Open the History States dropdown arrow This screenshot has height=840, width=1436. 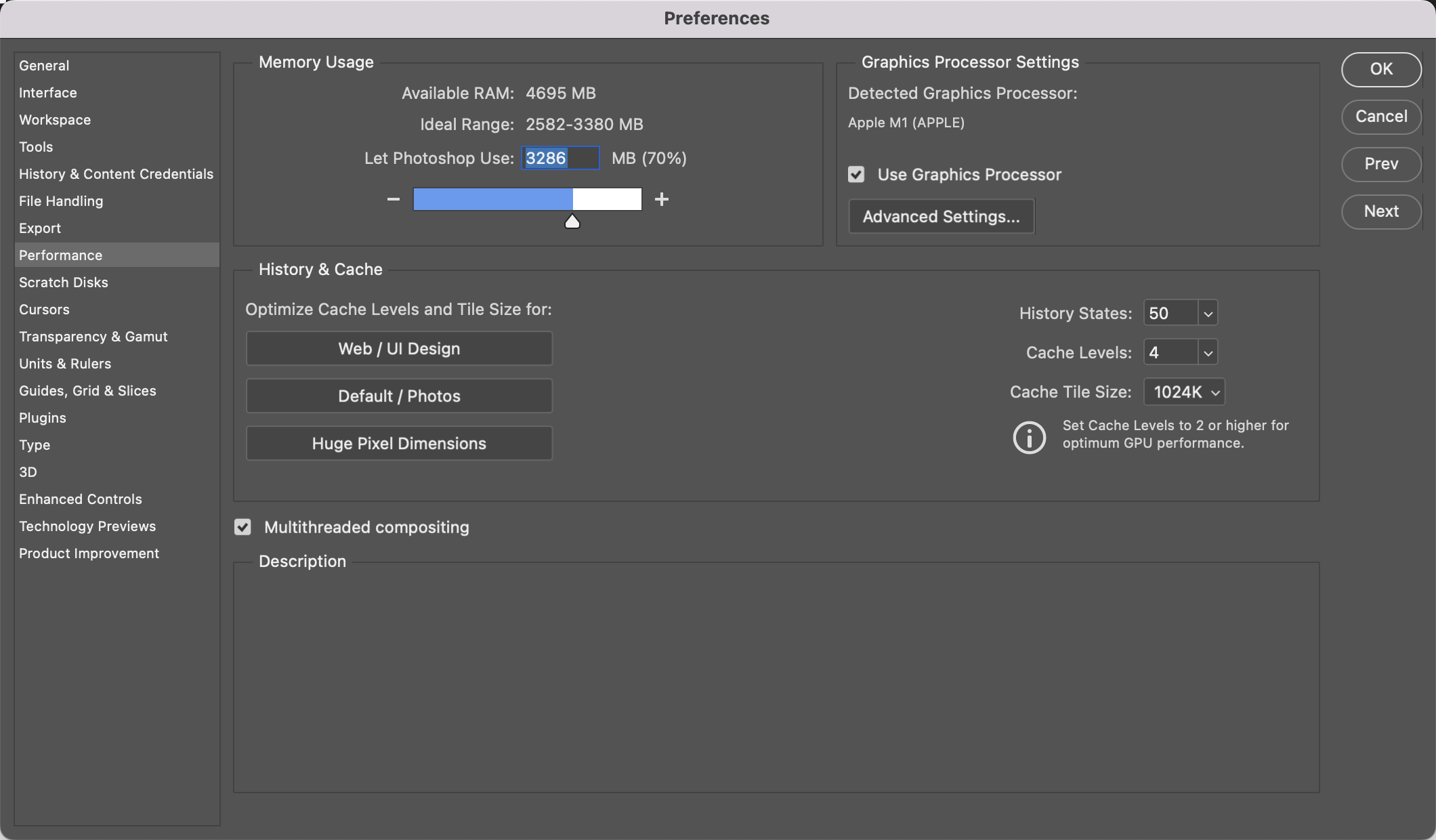1208,314
